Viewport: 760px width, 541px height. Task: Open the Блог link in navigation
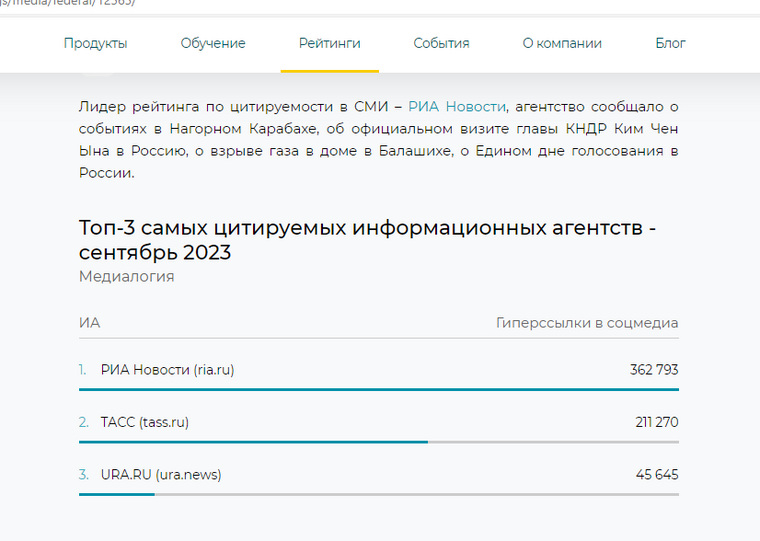(x=670, y=43)
